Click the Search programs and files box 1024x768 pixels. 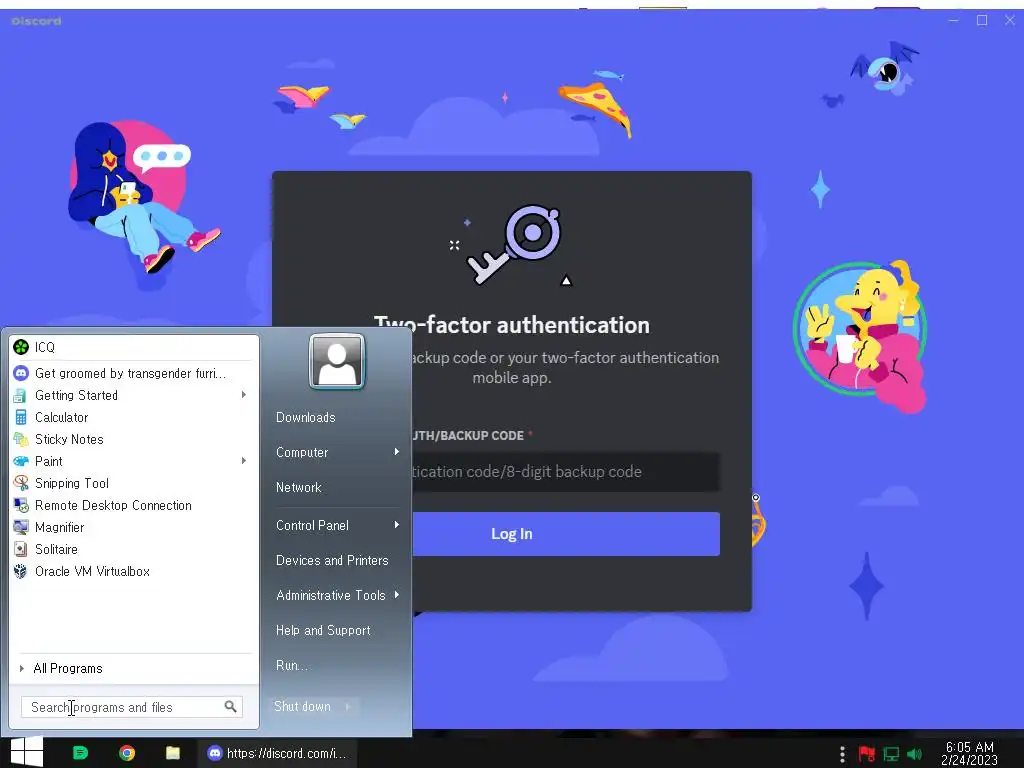point(132,707)
